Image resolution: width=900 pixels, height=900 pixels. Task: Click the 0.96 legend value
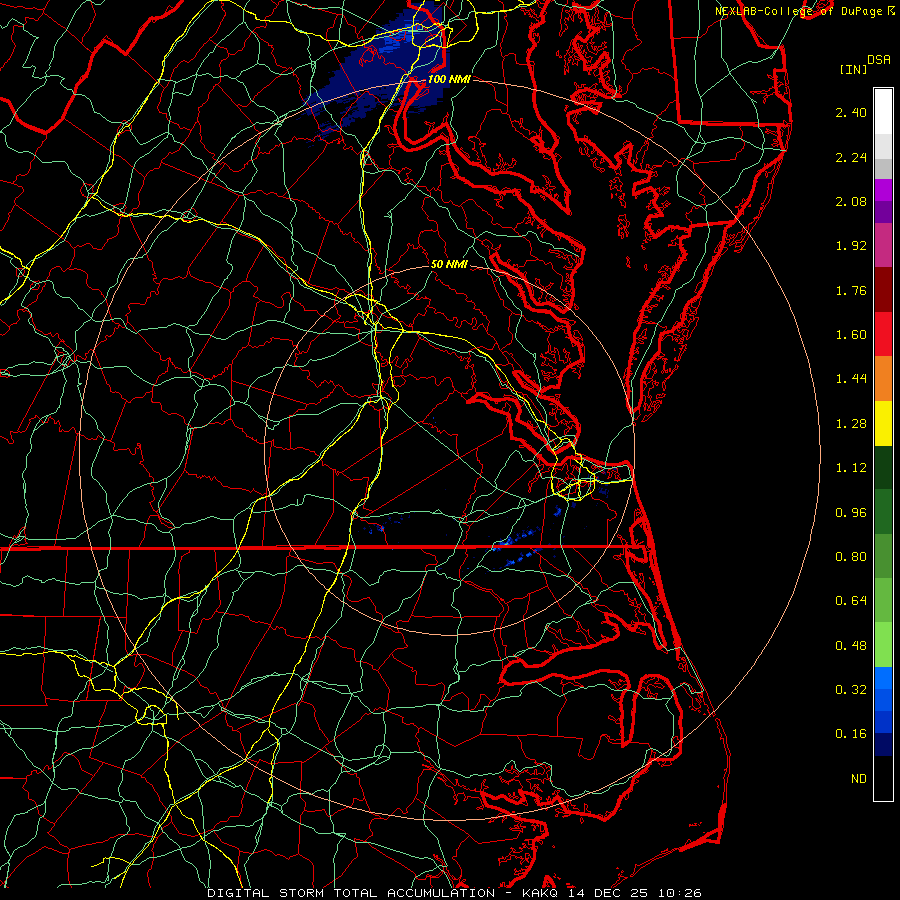[x=851, y=513]
